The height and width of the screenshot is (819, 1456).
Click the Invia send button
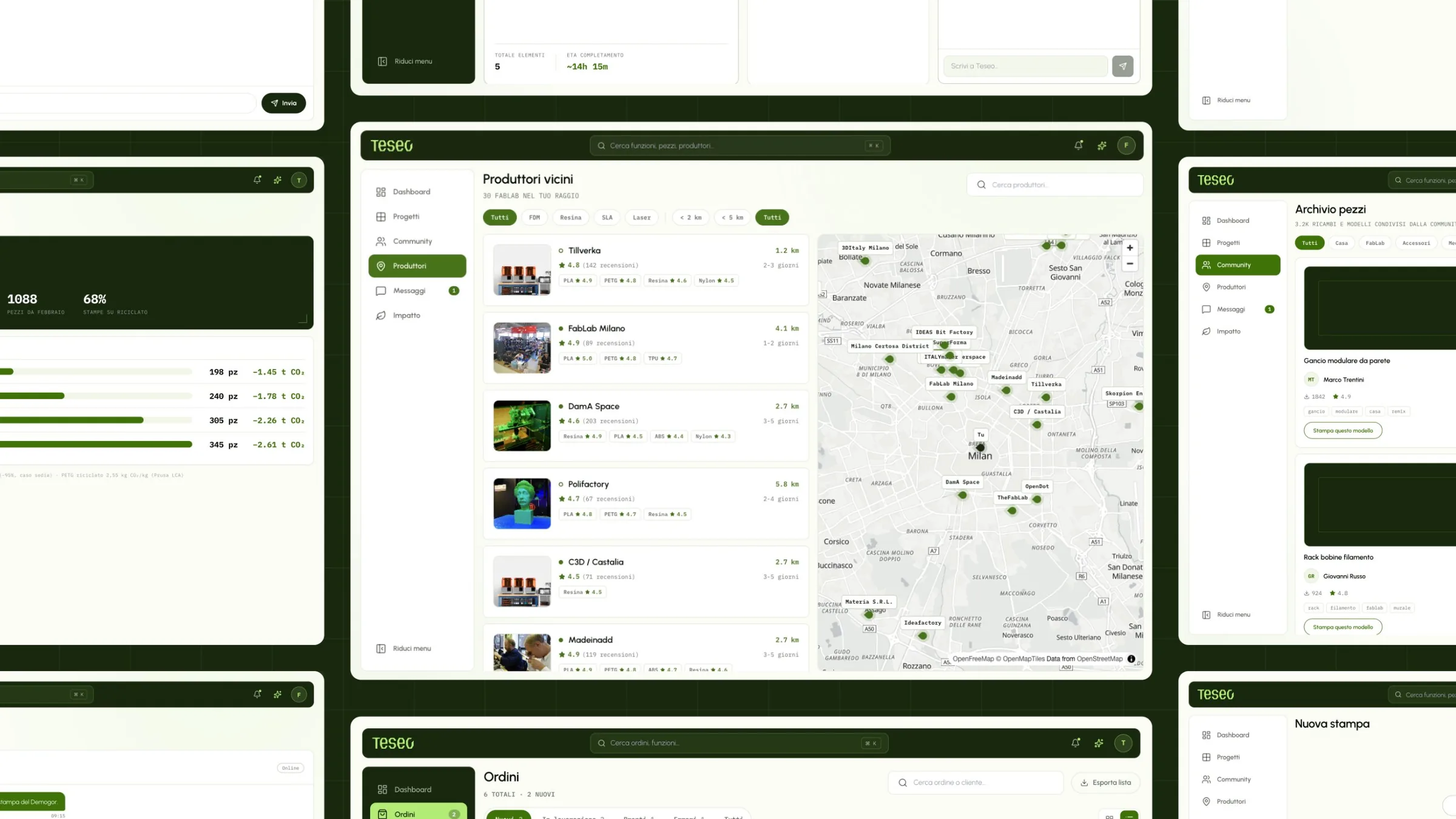(283, 103)
